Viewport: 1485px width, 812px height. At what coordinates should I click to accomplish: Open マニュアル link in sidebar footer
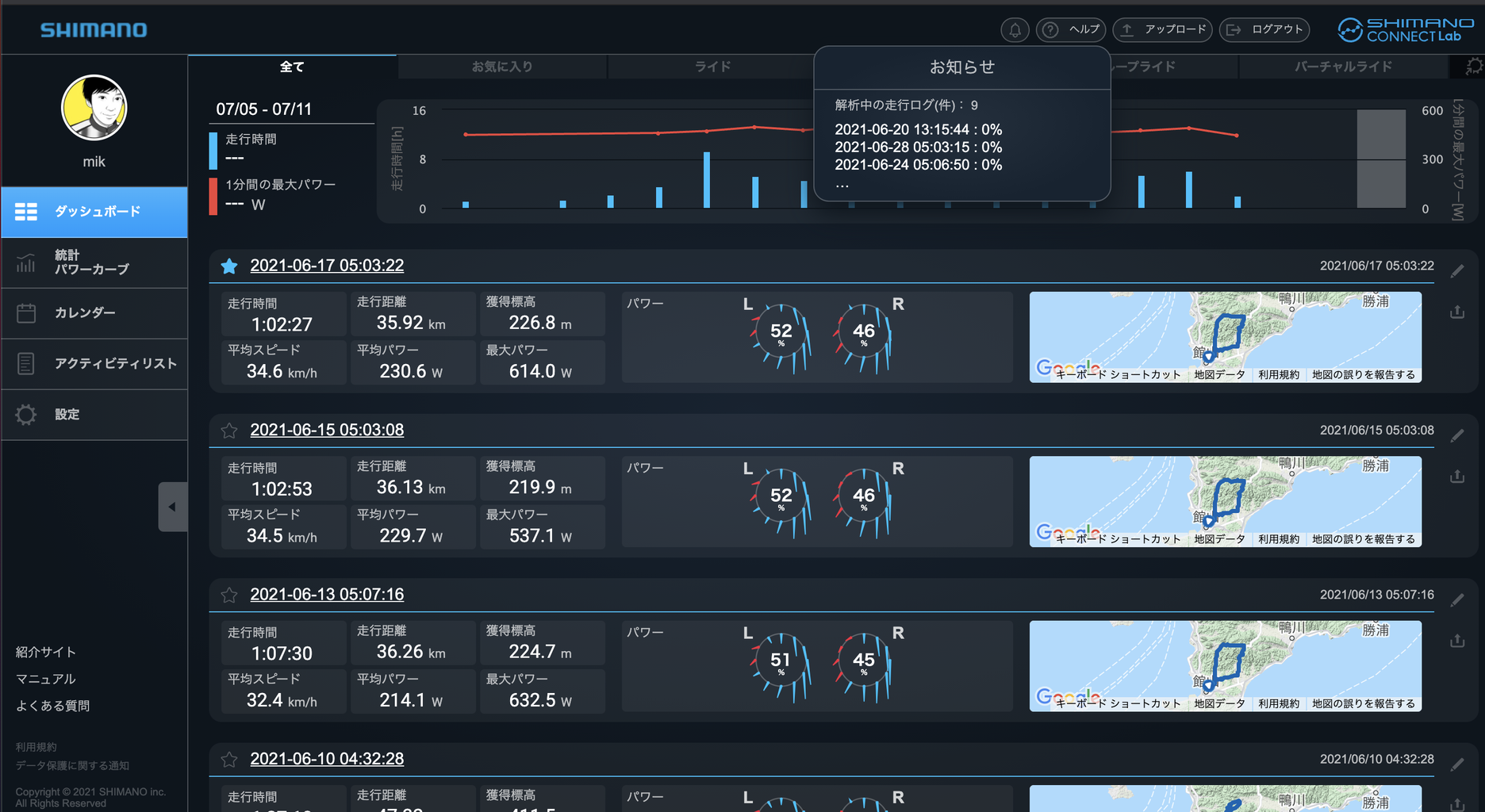(x=46, y=679)
